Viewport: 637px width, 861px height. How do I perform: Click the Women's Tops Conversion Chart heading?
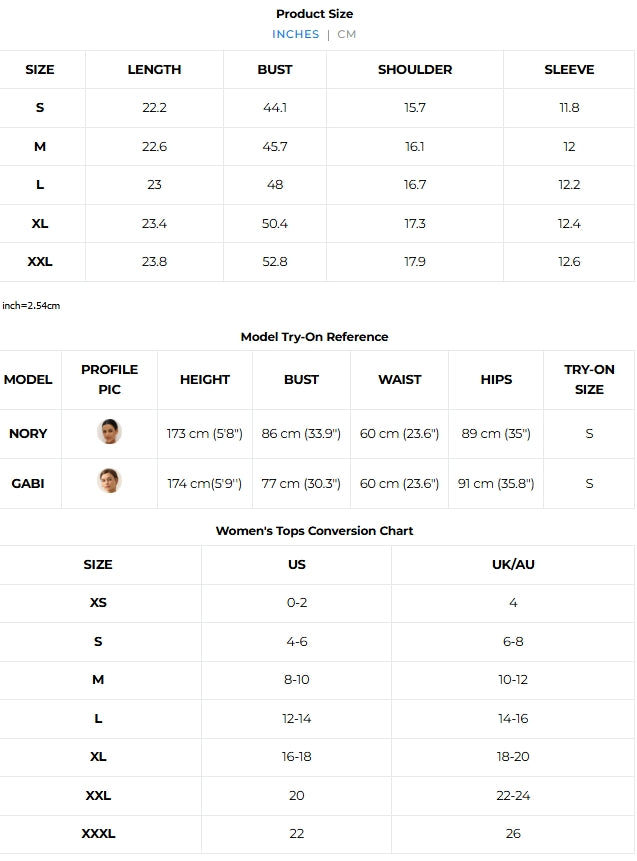click(x=314, y=531)
